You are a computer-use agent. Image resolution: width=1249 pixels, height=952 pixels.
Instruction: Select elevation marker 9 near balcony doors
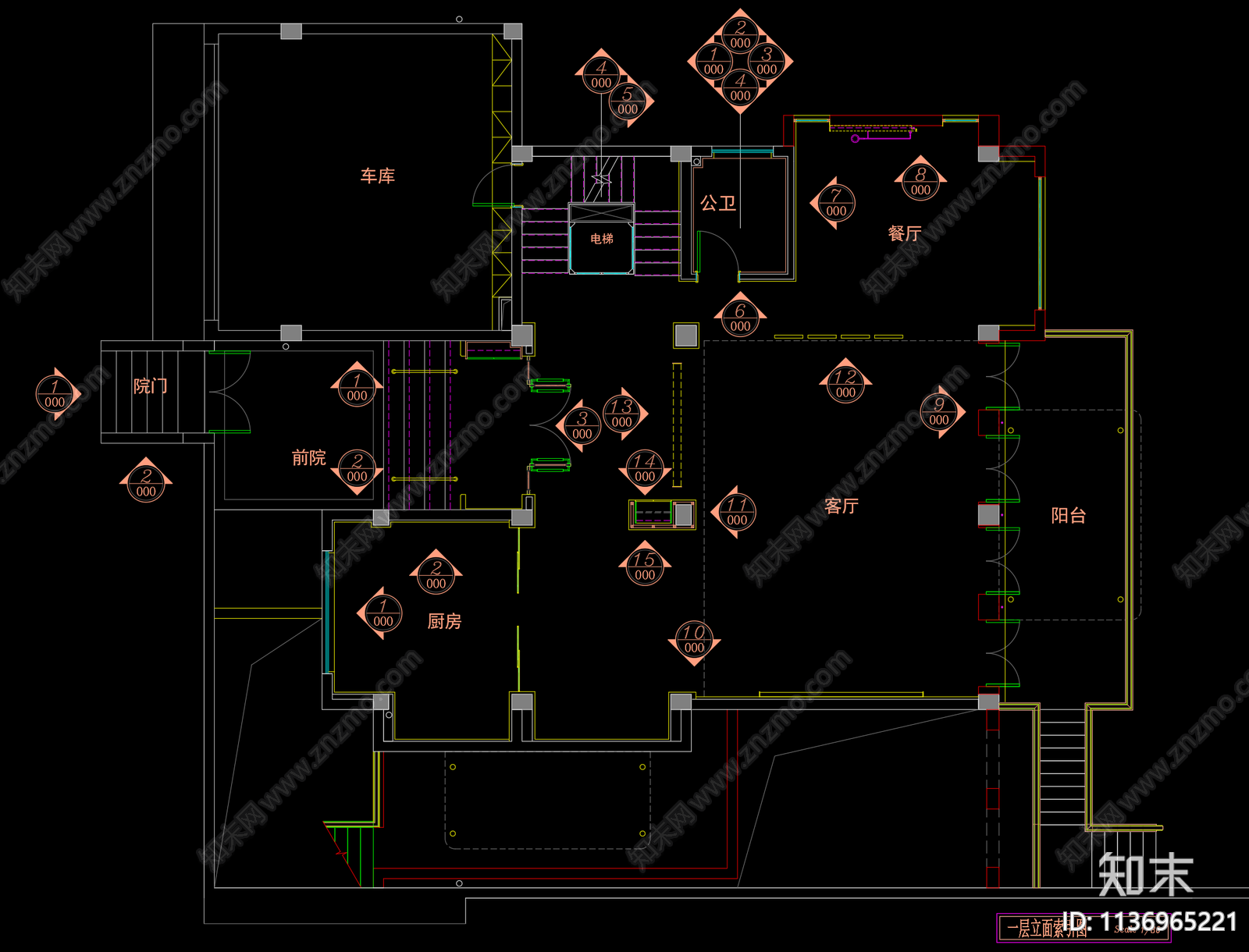(x=941, y=412)
